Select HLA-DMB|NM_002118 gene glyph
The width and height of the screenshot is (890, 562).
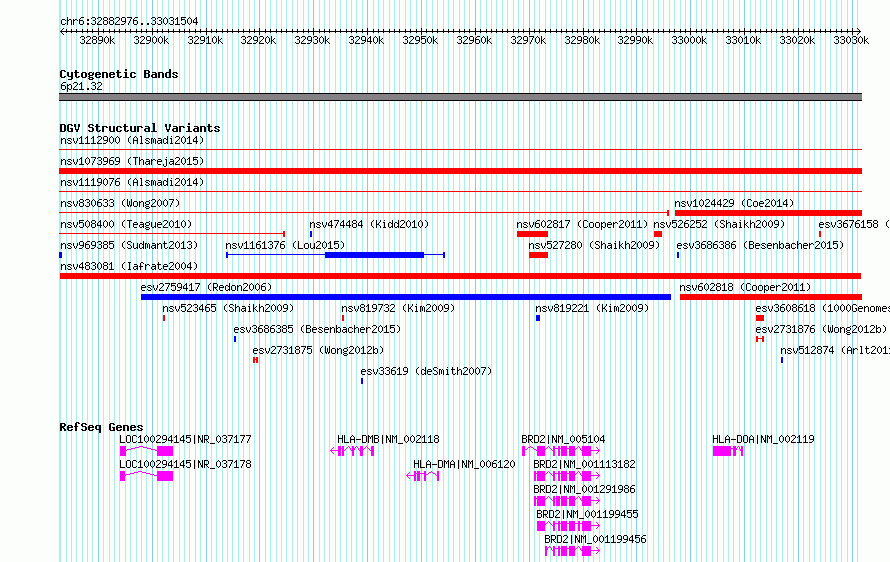(352, 451)
